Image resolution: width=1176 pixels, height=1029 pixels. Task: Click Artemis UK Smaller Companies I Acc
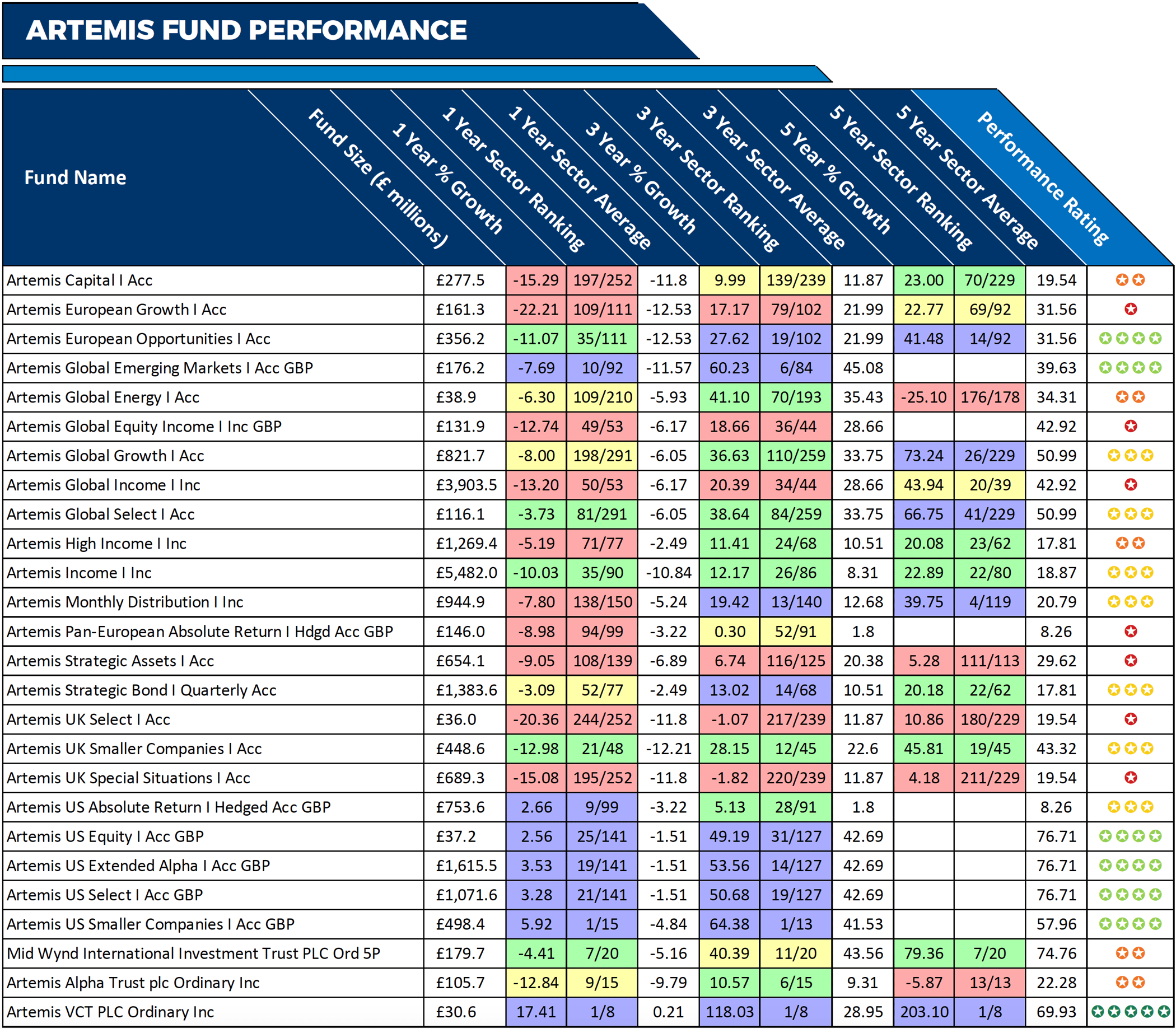134,749
